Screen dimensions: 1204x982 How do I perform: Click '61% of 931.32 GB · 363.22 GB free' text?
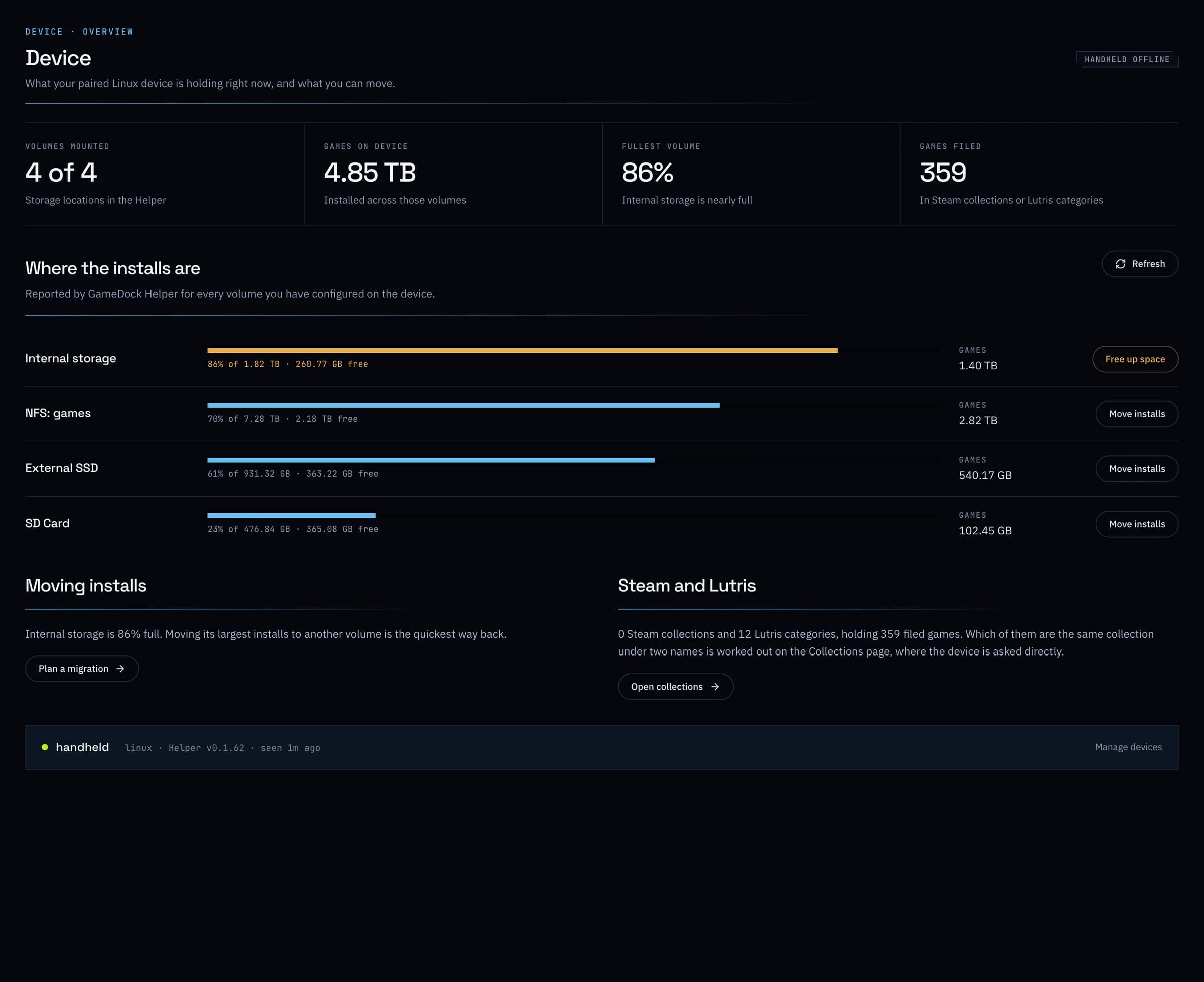click(293, 474)
